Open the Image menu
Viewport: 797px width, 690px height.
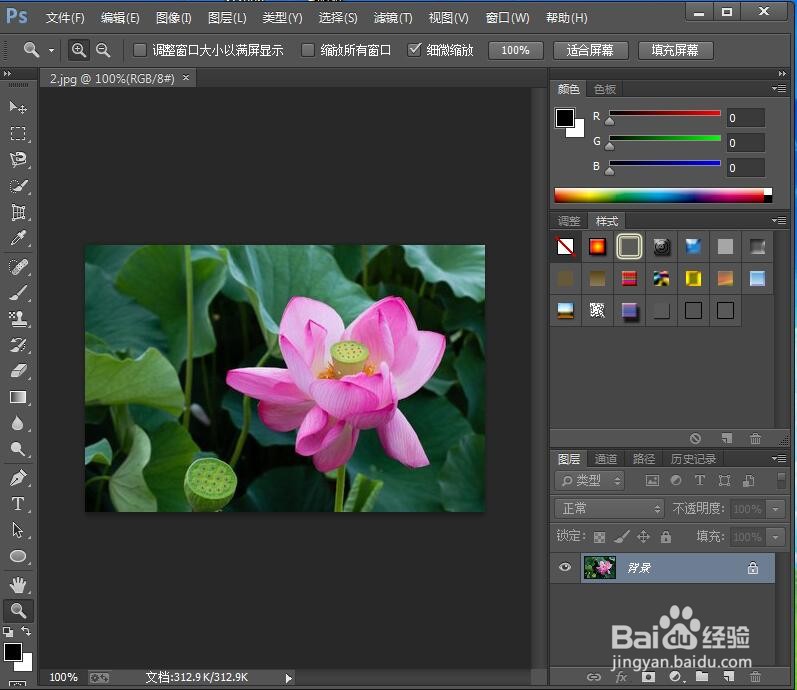pyautogui.click(x=173, y=18)
